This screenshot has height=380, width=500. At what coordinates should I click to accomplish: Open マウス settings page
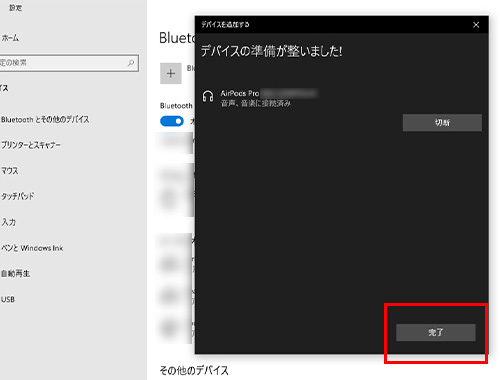click(x=10, y=171)
